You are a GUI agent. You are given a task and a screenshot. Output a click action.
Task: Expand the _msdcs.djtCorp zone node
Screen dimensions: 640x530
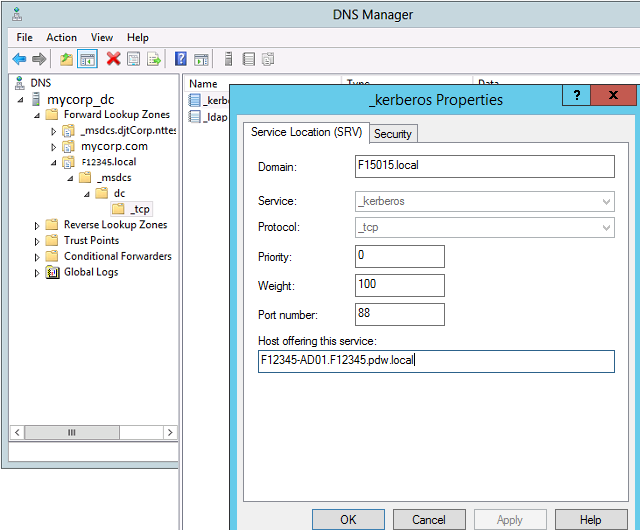coord(53,131)
